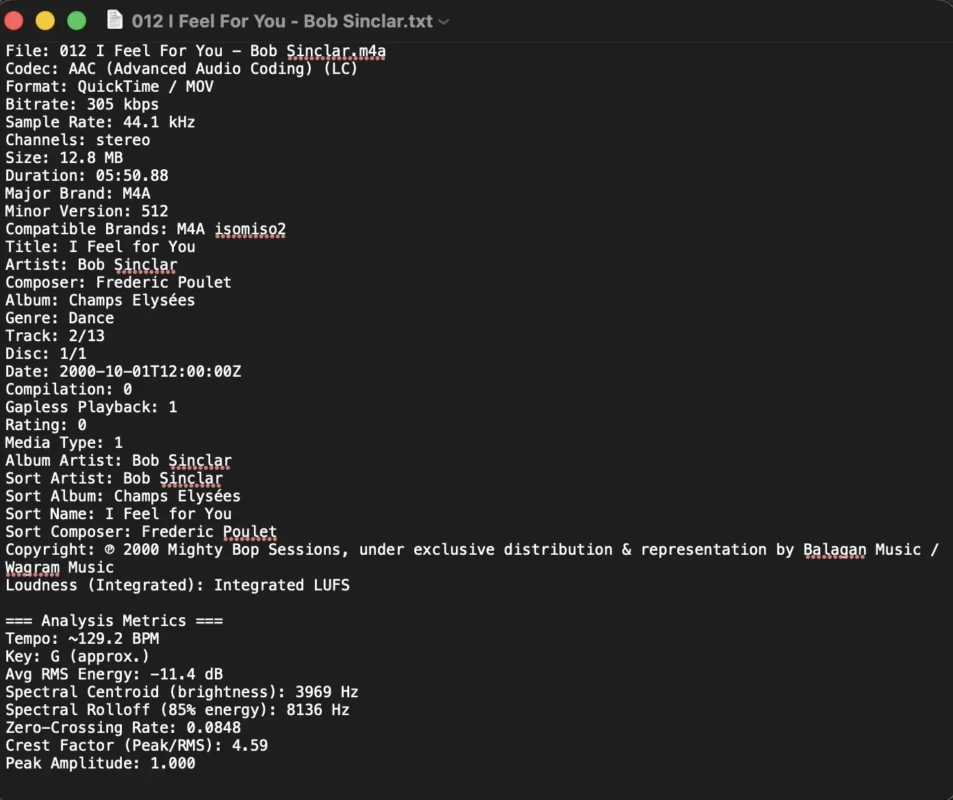The width and height of the screenshot is (953, 800).
Task: Close the TextEdit window with red button
Action: click(x=14, y=20)
